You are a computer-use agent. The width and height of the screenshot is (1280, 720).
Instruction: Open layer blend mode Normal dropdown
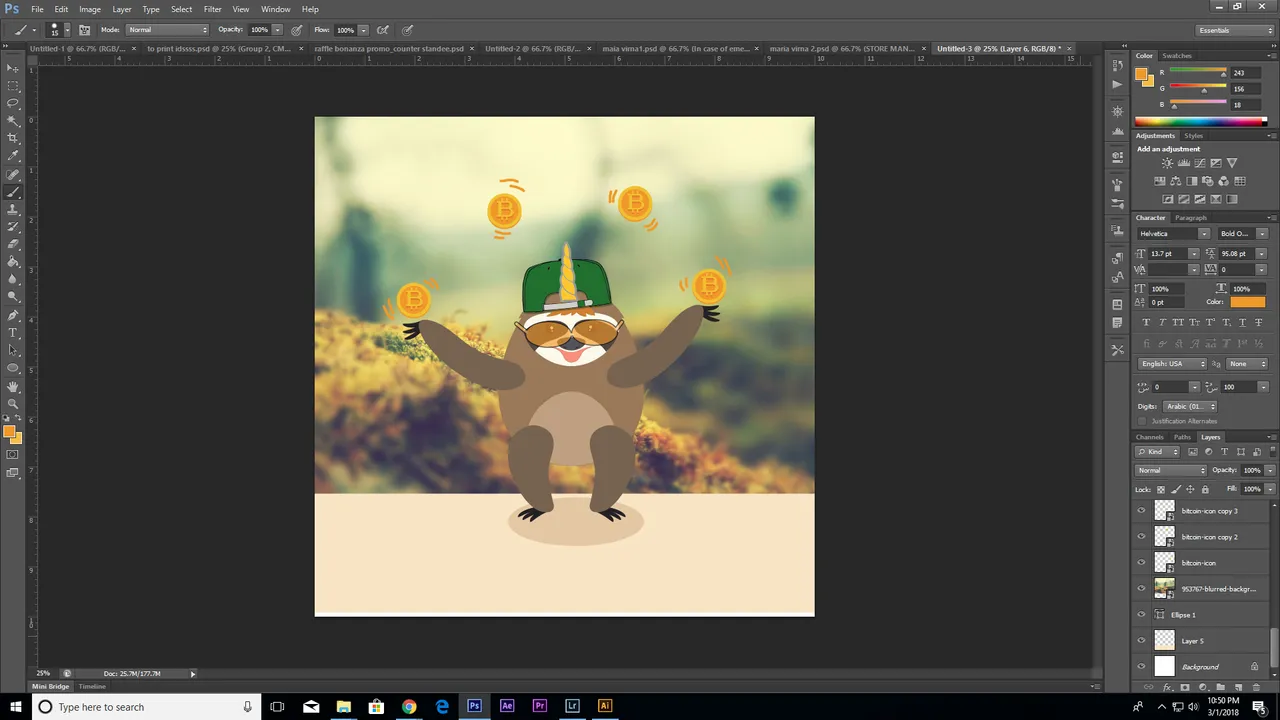[x=1172, y=470]
